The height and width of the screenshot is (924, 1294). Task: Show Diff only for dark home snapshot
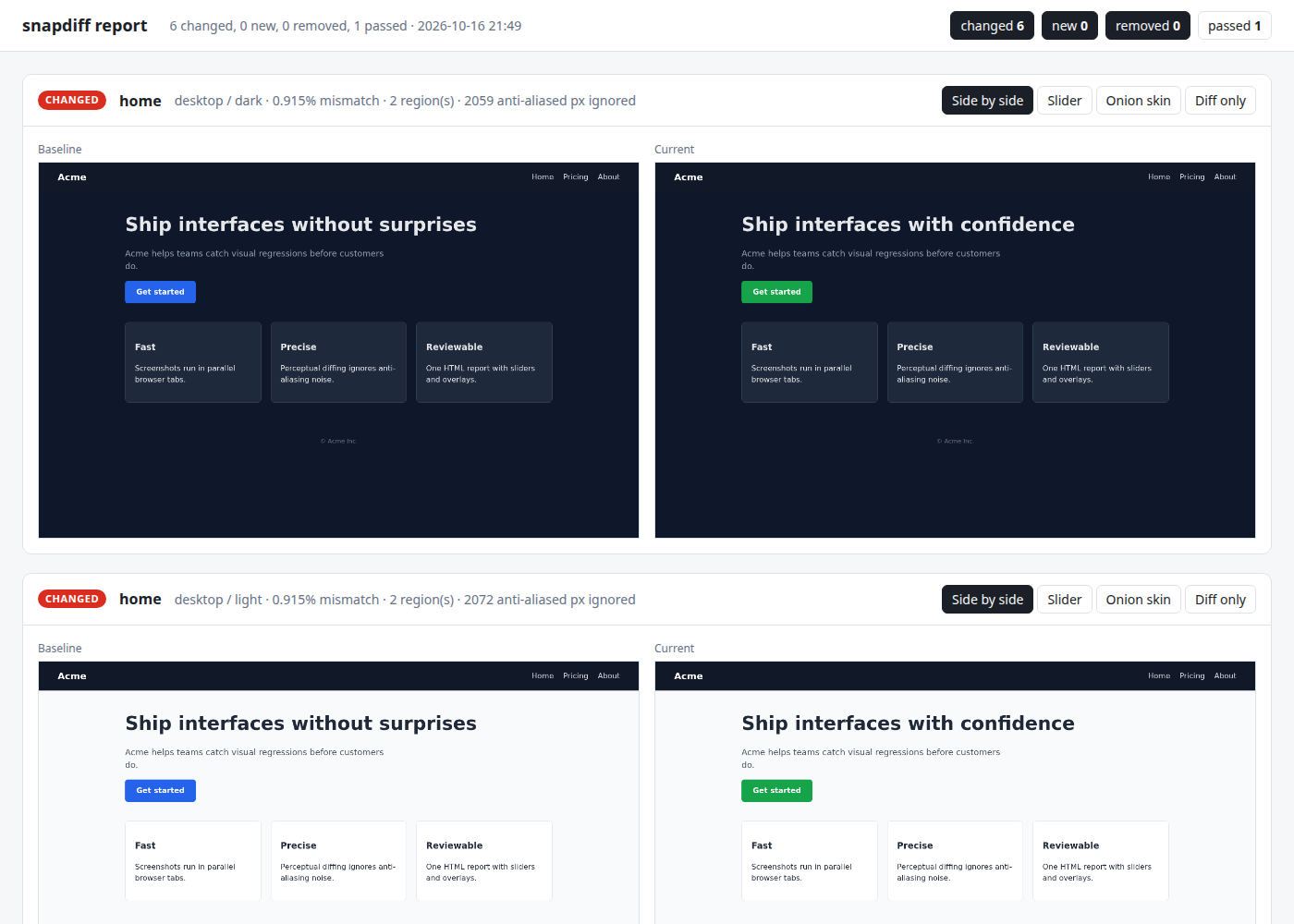tap(1220, 101)
